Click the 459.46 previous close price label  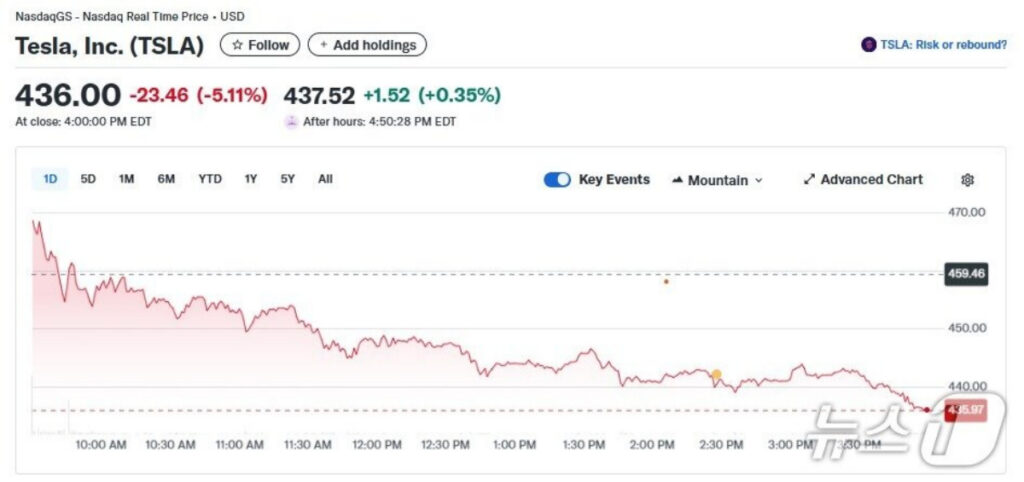point(965,273)
